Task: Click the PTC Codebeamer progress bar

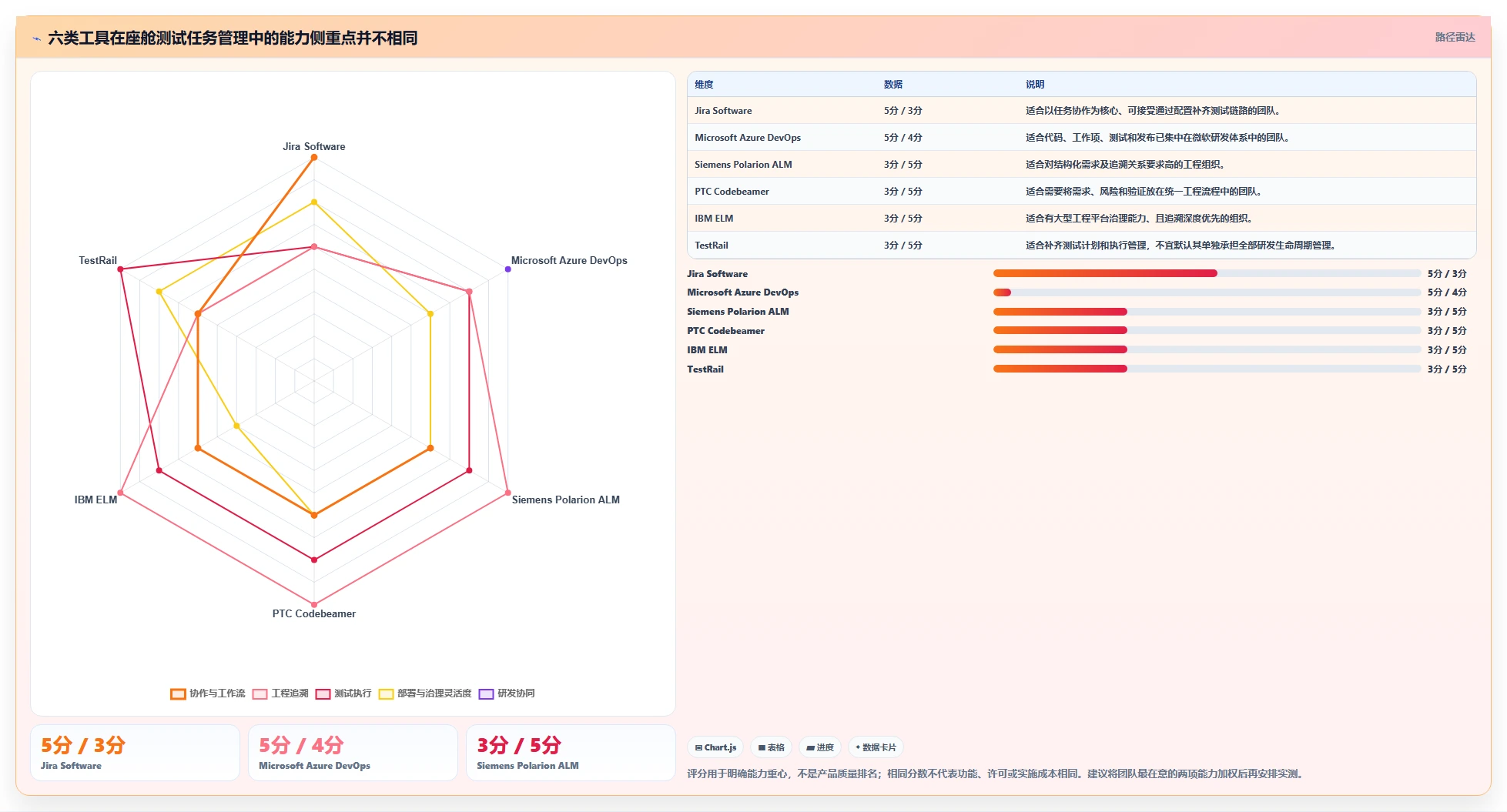Action: tap(1207, 331)
